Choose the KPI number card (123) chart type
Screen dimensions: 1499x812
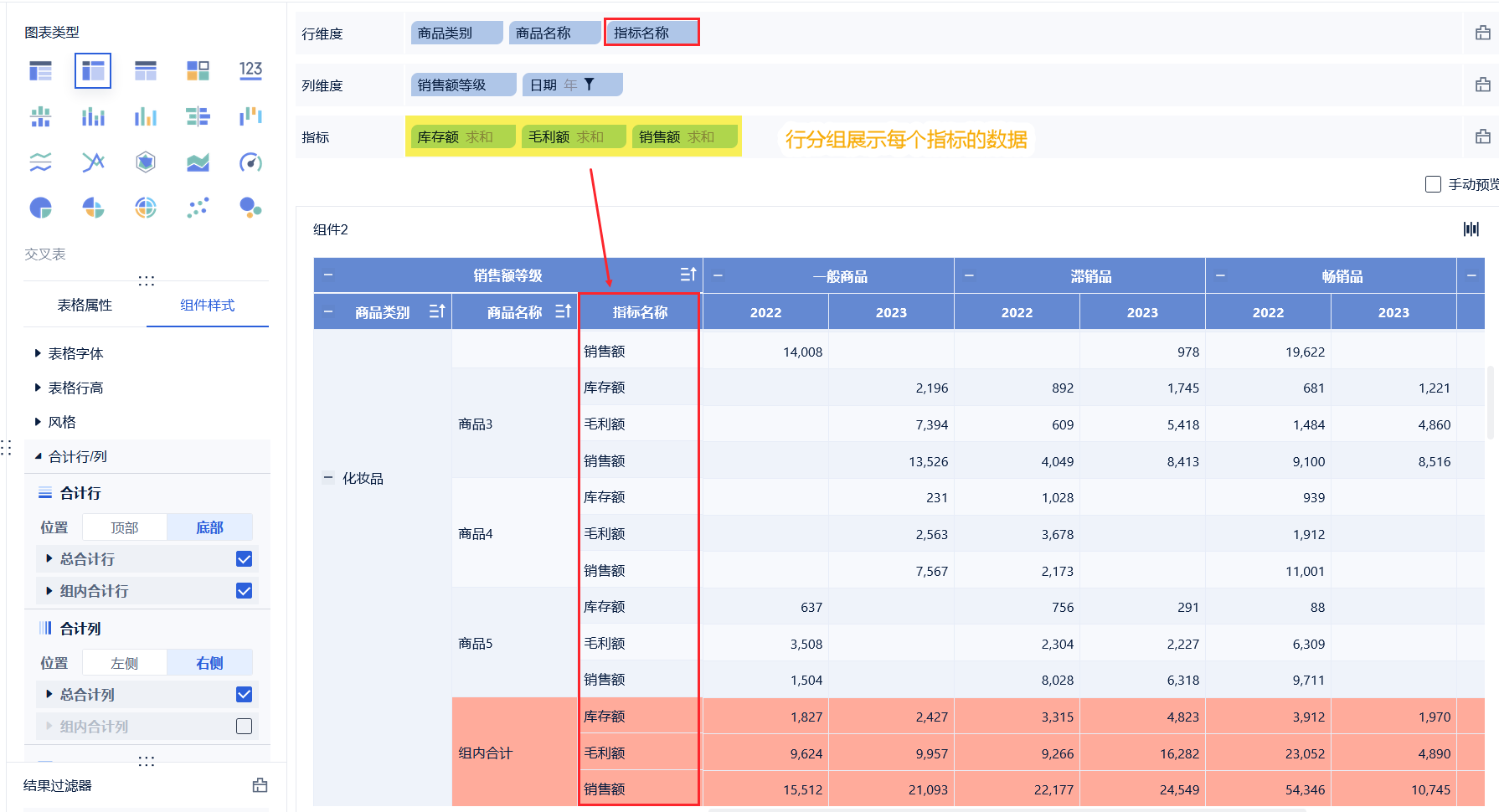(x=250, y=71)
